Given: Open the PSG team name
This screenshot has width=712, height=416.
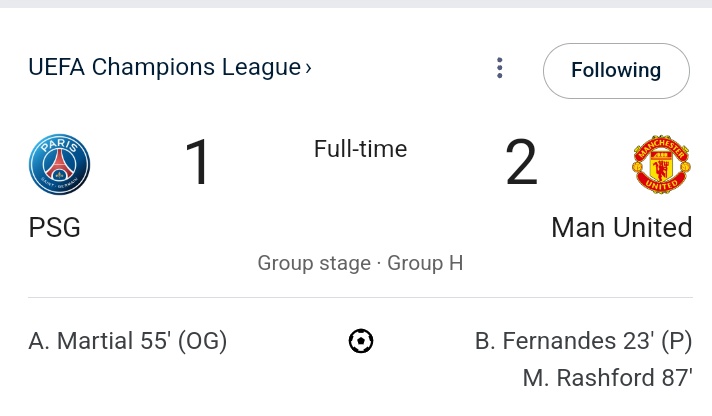Looking at the screenshot, I should click(x=54, y=227).
